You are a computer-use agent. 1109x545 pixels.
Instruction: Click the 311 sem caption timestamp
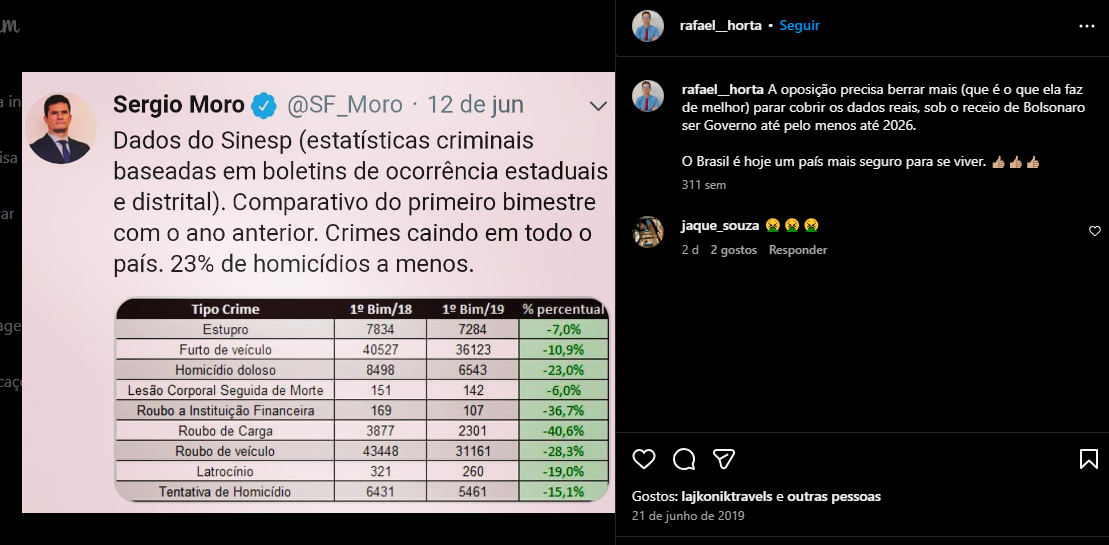[703, 185]
